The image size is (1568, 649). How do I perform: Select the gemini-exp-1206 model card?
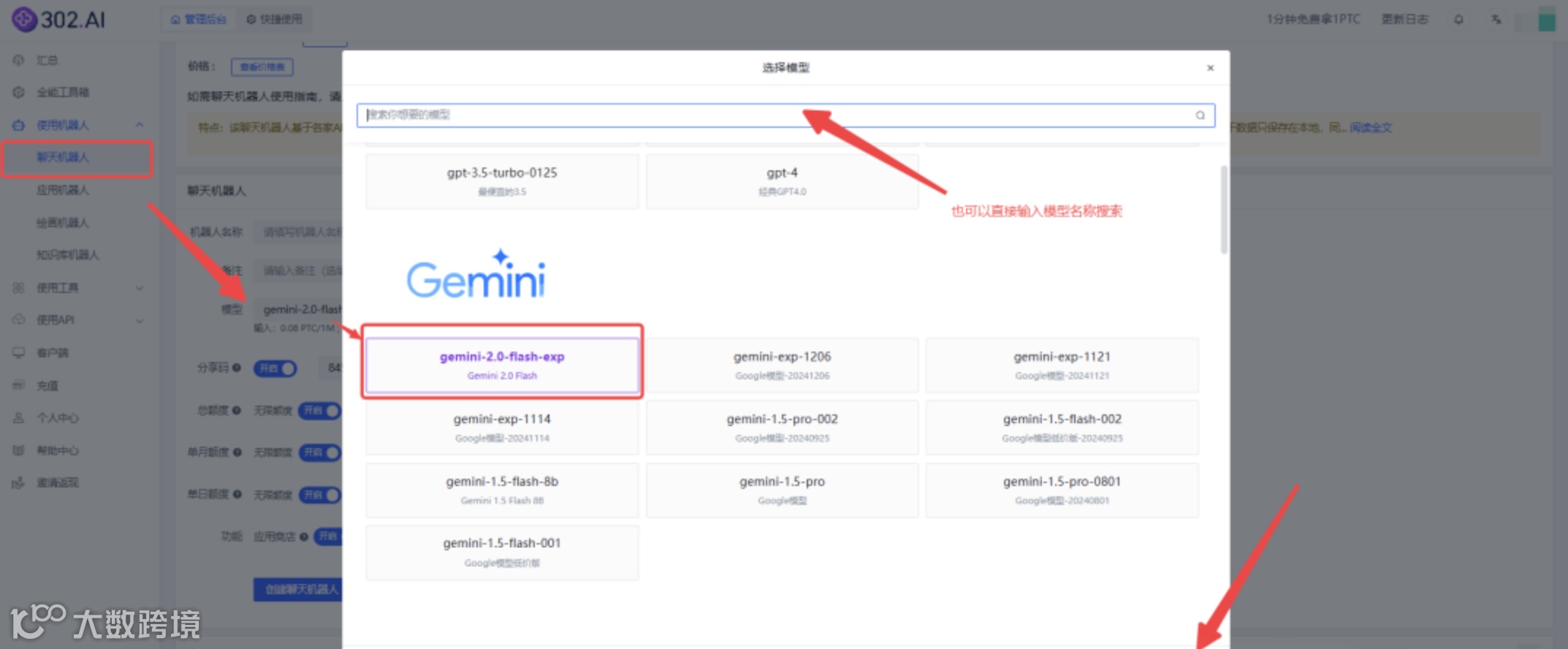click(x=782, y=365)
